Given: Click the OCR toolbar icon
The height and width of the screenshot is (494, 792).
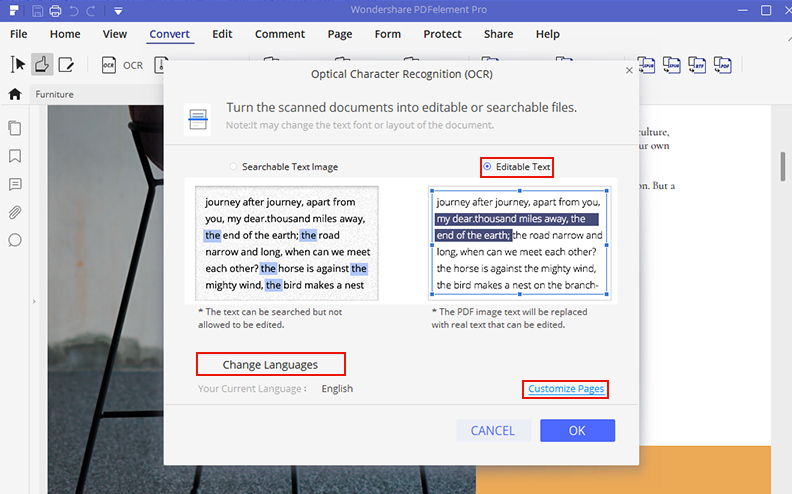Looking at the screenshot, I should [x=109, y=65].
